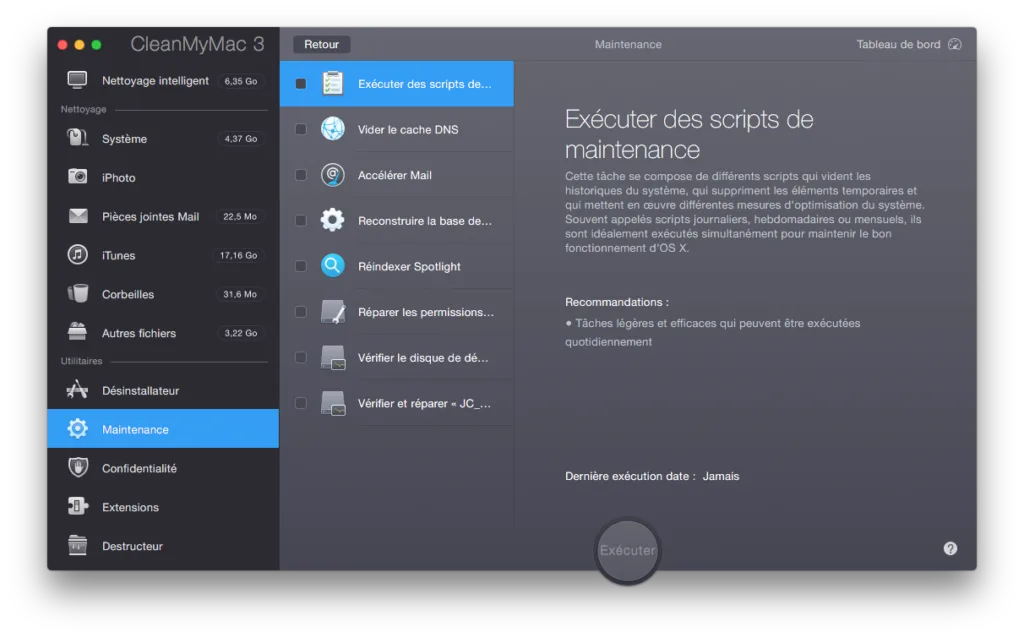Image resolution: width=1024 pixels, height=638 pixels.
Task: Click the Réparer les permissions icon
Action: 333,311
